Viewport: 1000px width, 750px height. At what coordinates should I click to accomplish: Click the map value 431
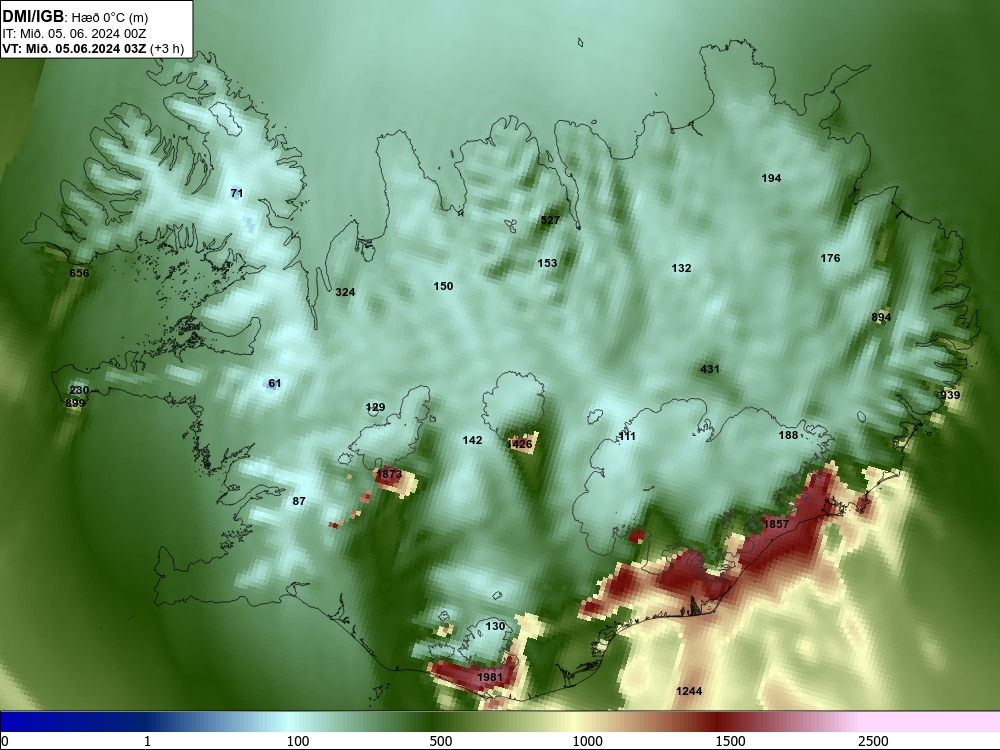pyautogui.click(x=710, y=369)
